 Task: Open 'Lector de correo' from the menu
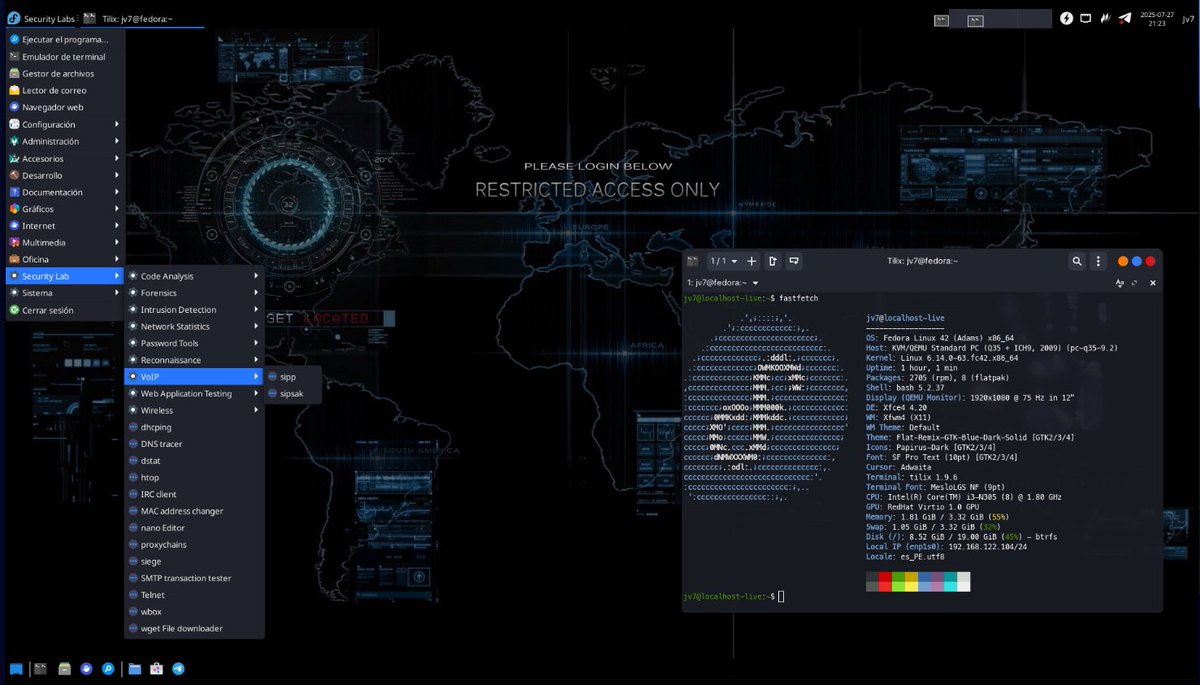tap(65, 90)
